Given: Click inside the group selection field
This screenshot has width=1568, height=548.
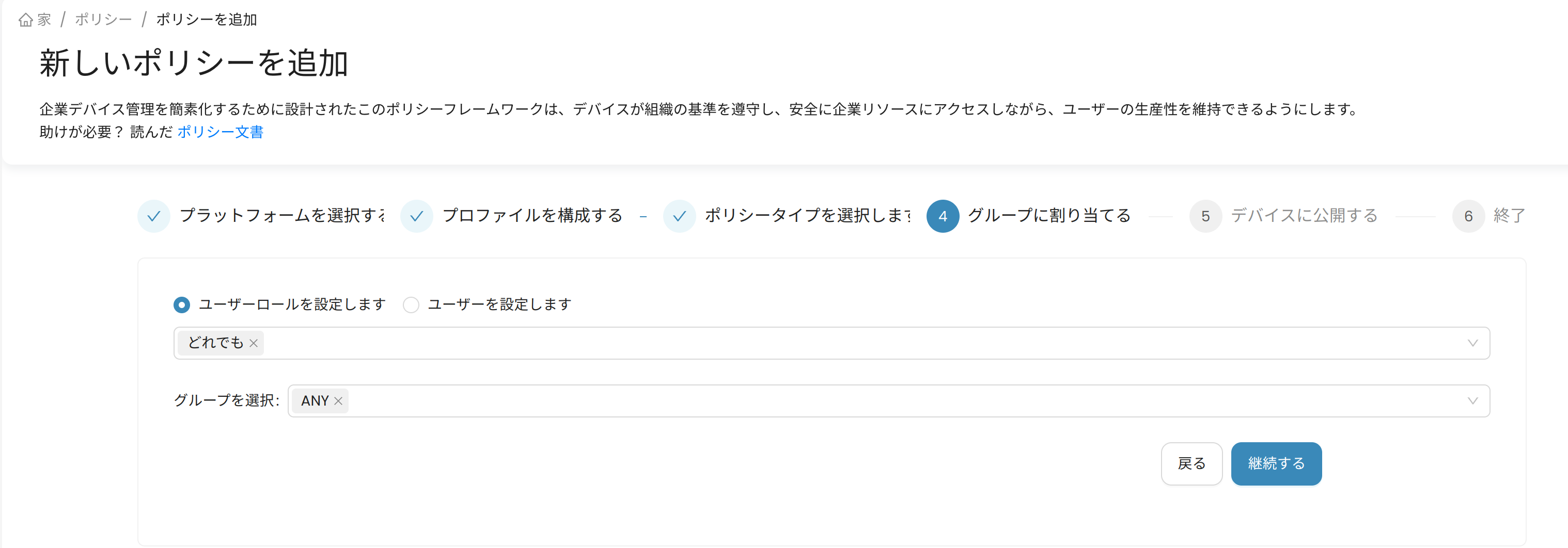Looking at the screenshot, I should (x=888, y=401).
